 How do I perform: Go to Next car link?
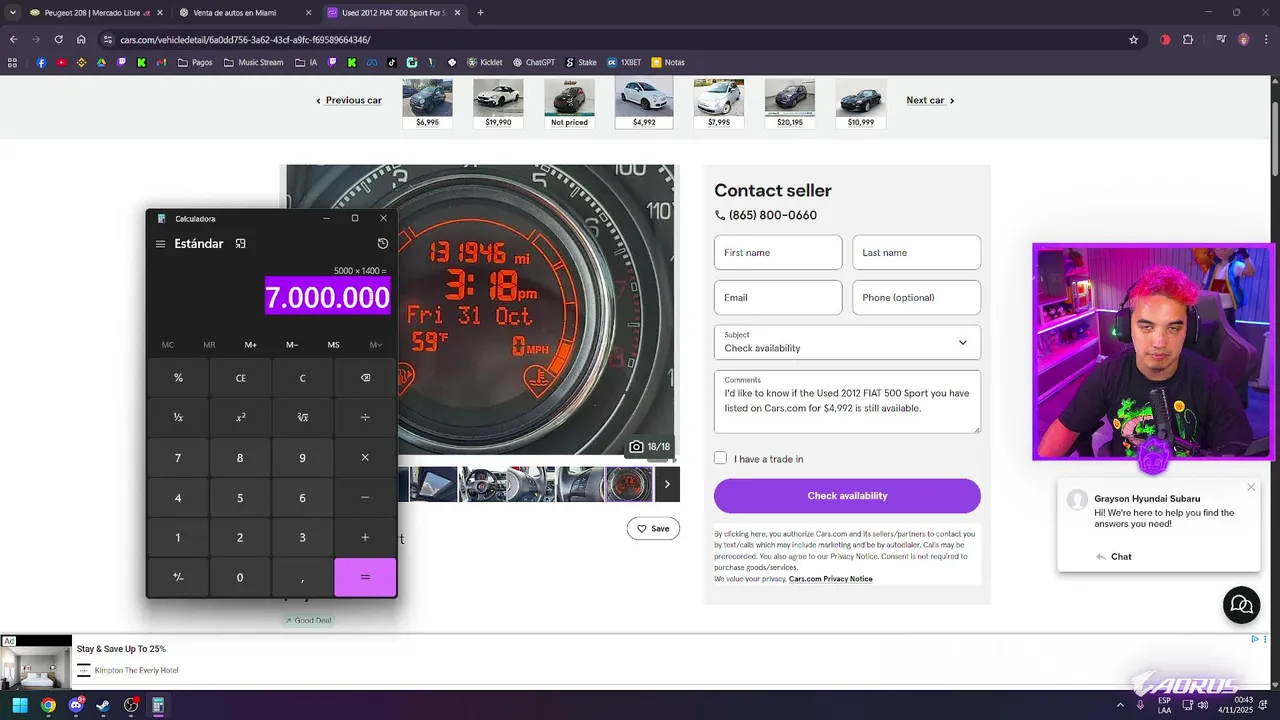930,100
